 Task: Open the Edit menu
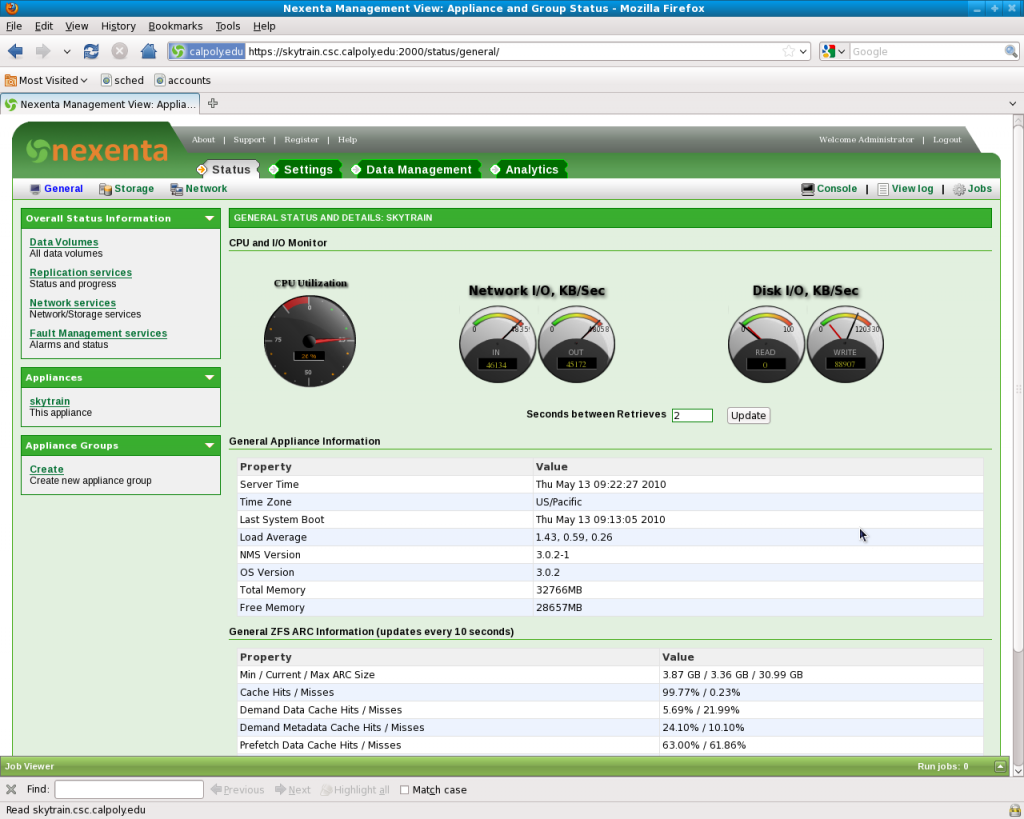pos(44,26)
